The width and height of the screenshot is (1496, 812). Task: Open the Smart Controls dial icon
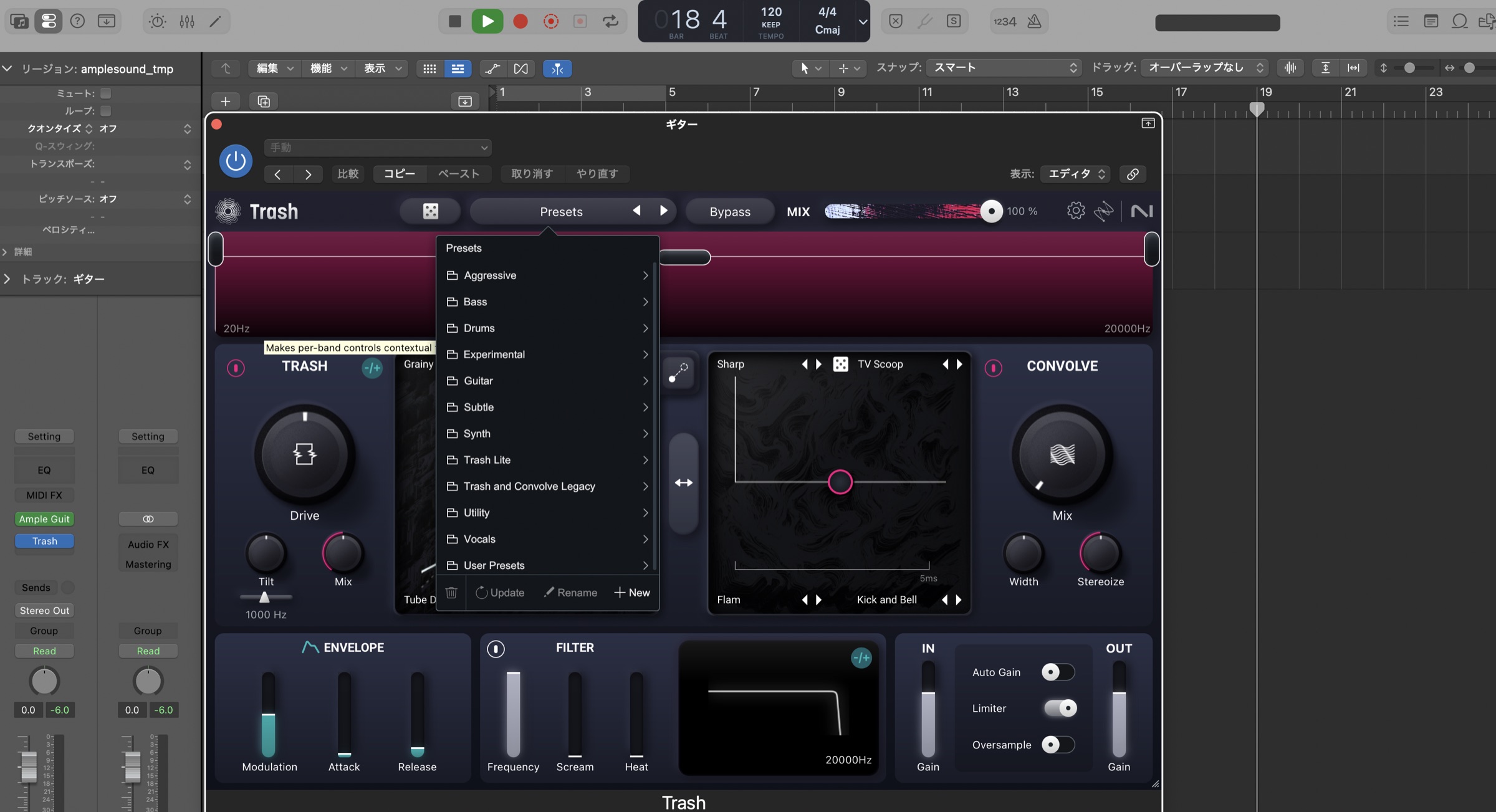point(157,21)
